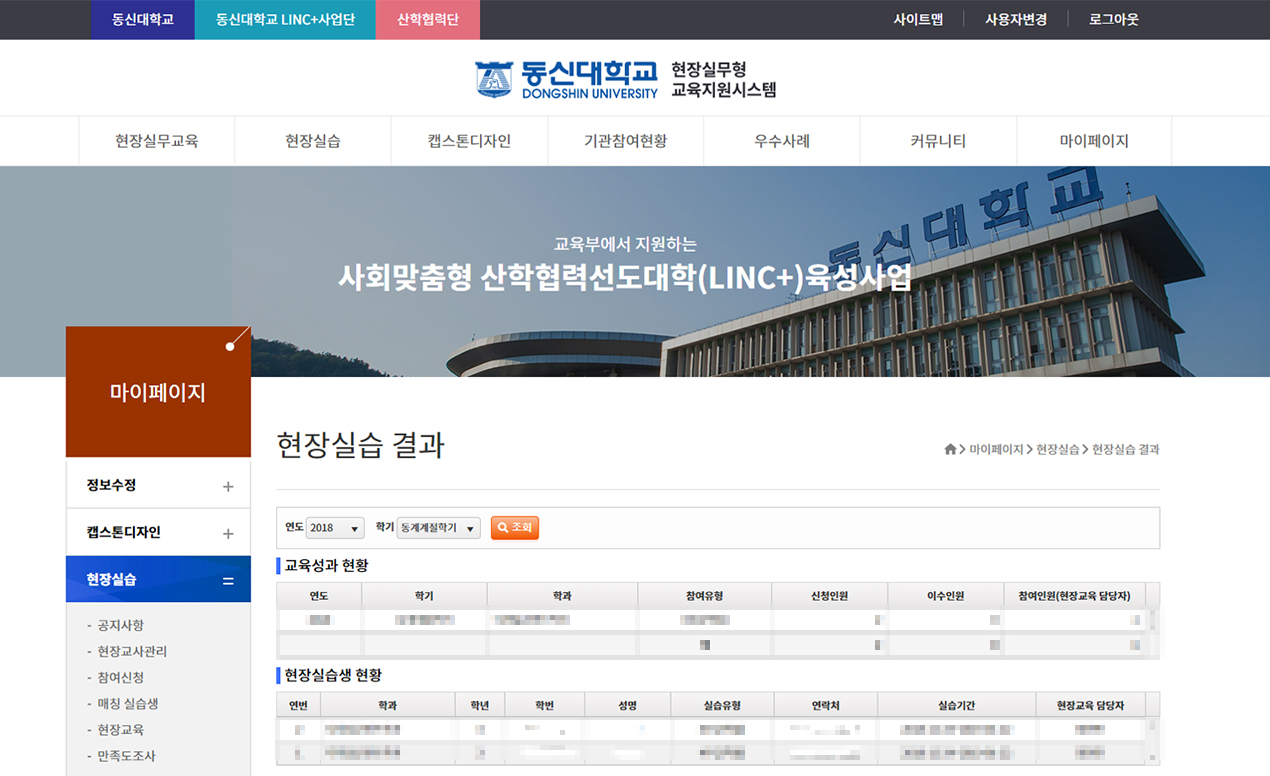Click the LINC+ 육성사업 banner headline

(x=625, y=276)
